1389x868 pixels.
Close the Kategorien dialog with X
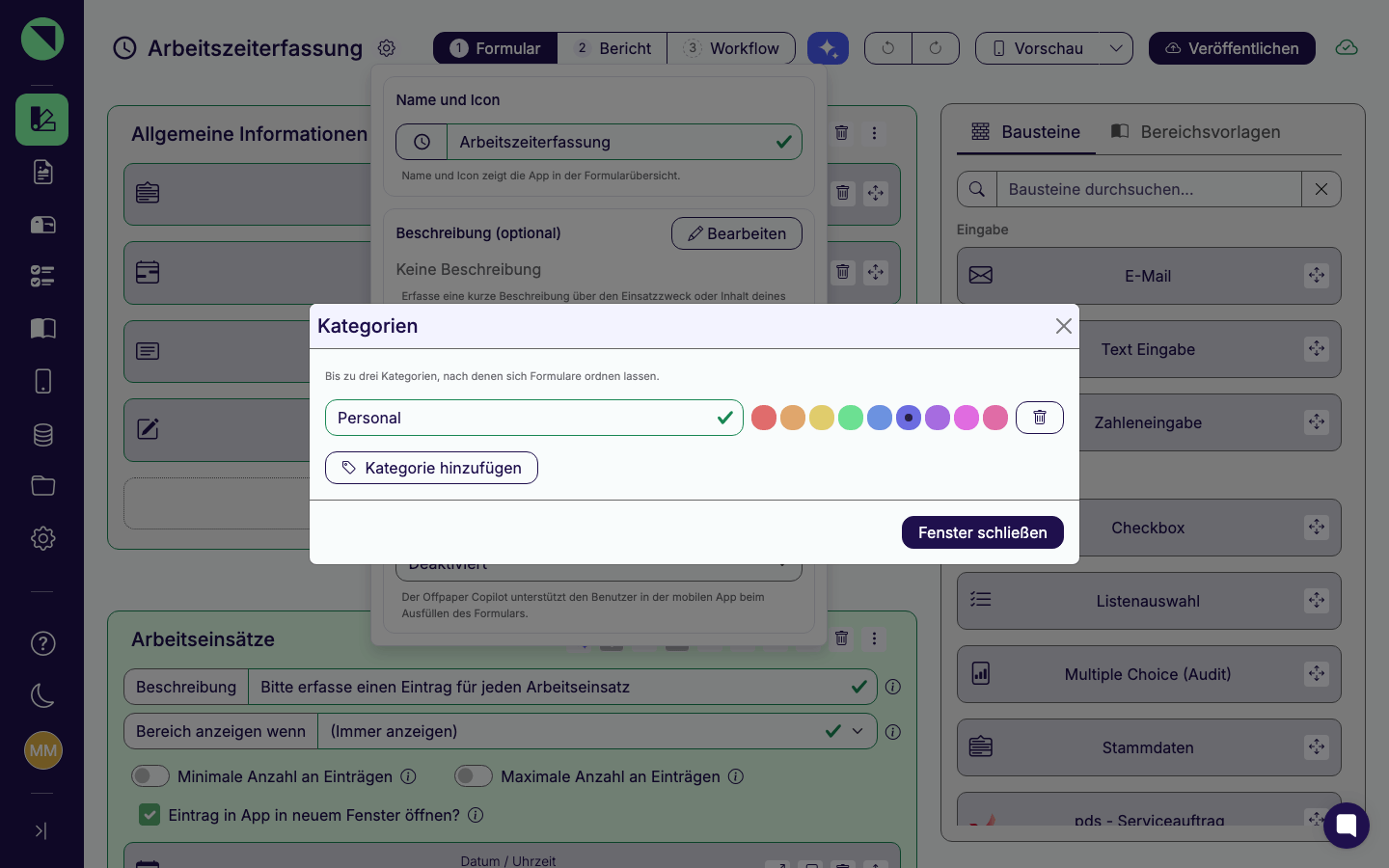point(1064,326)
